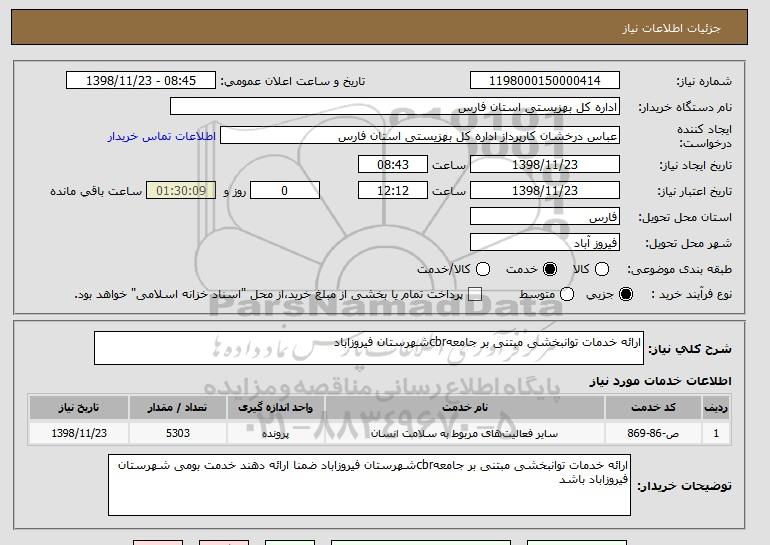The image size is (770, 545).
Task: Click the creation time field 08:43
Action: (x=393, y=164)
